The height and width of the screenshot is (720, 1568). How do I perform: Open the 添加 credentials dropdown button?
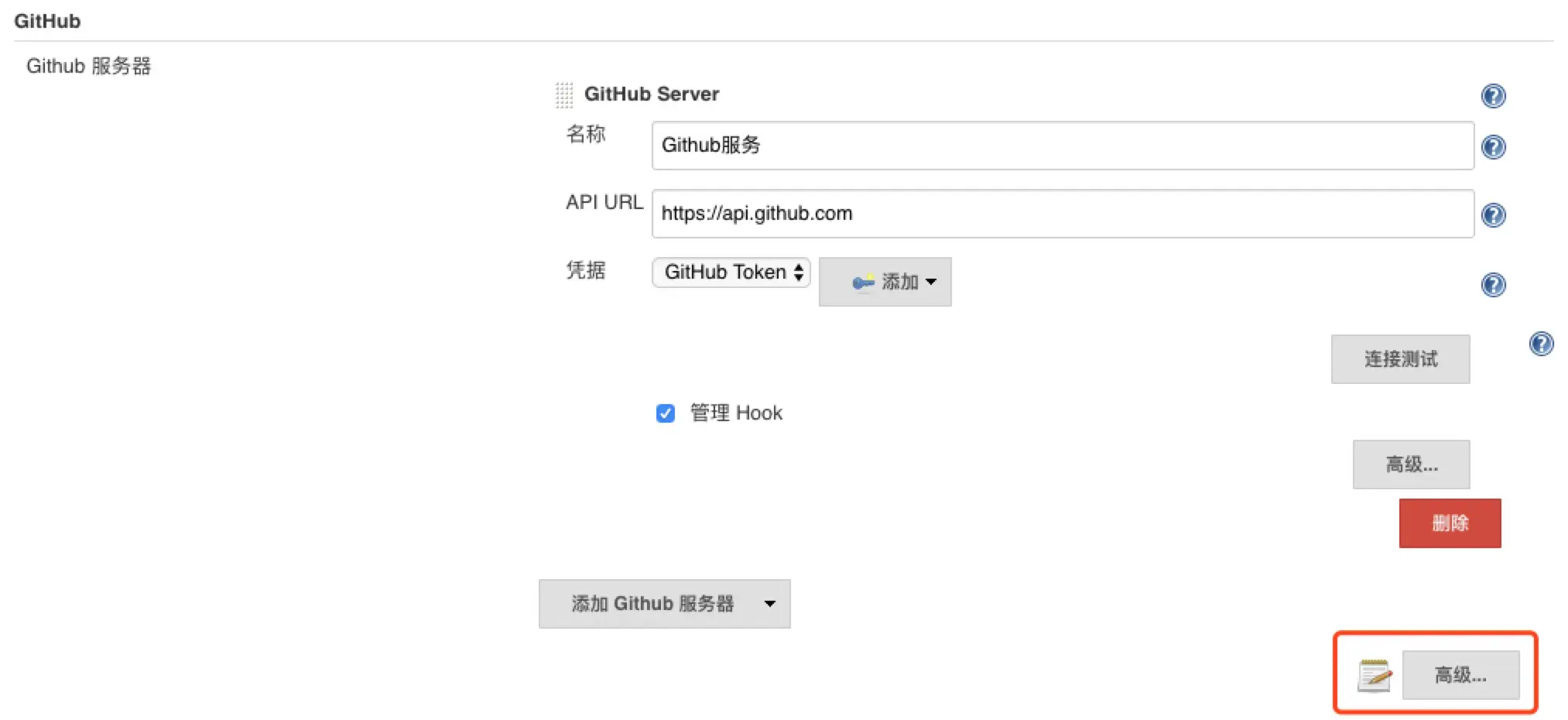885,282
